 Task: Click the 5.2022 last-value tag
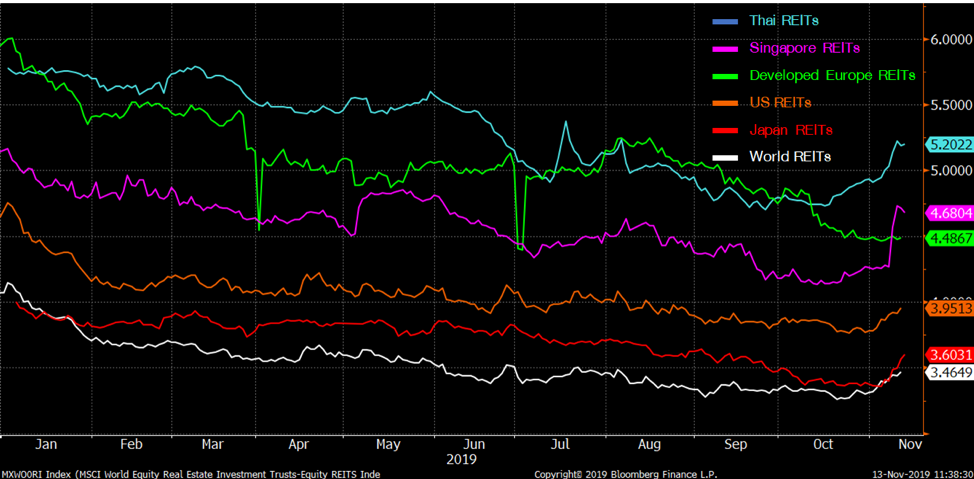[949, 144]
